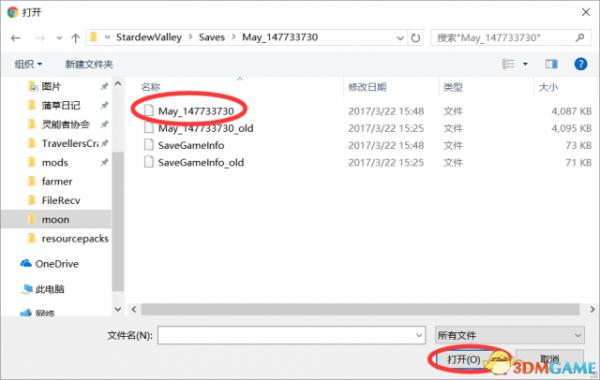Expand the file name history dropdown
This screenshot has width=600, height=380.
click(x=419, y=336)
